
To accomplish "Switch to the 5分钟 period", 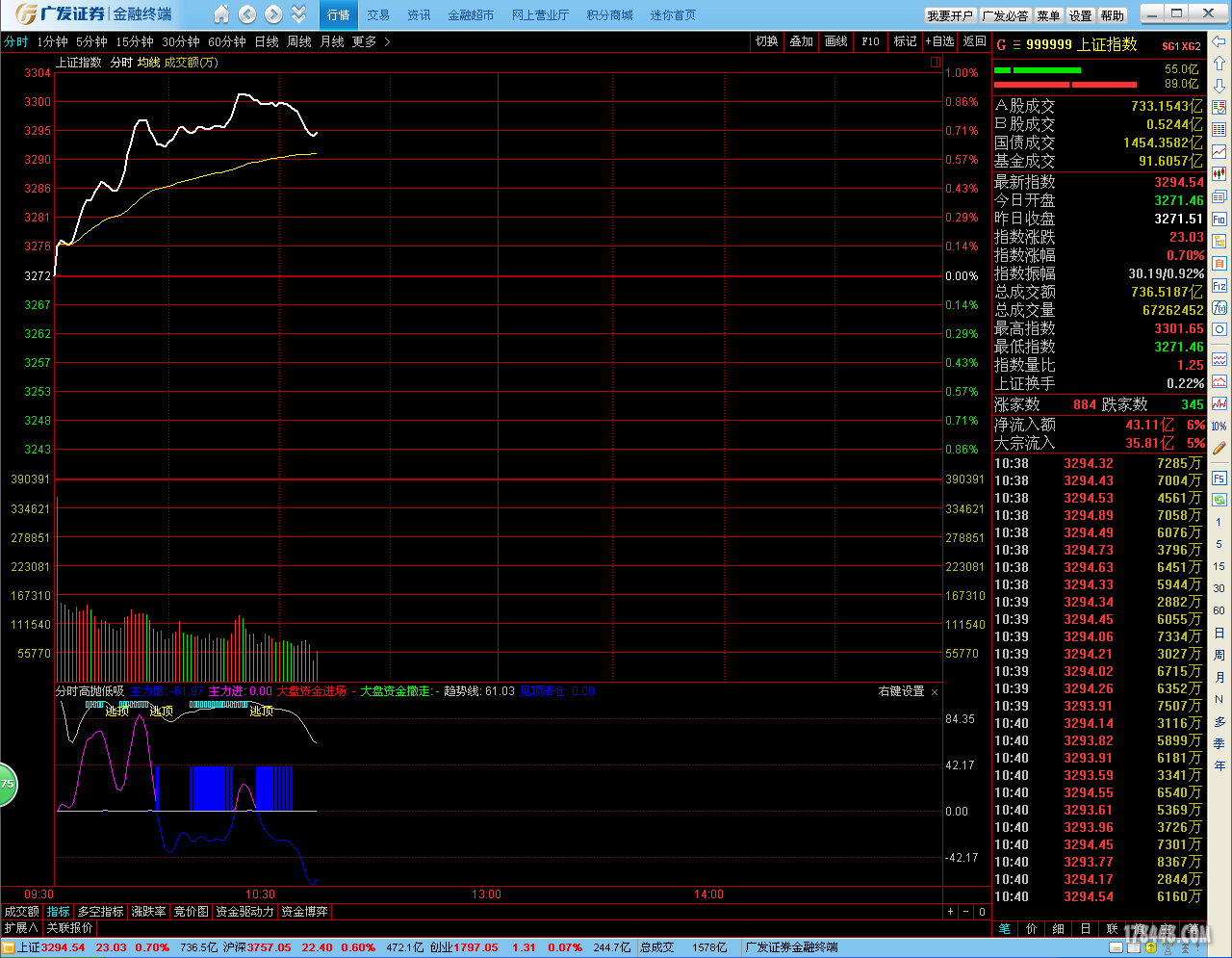I will pyautogui.click(x=91, y=41).
